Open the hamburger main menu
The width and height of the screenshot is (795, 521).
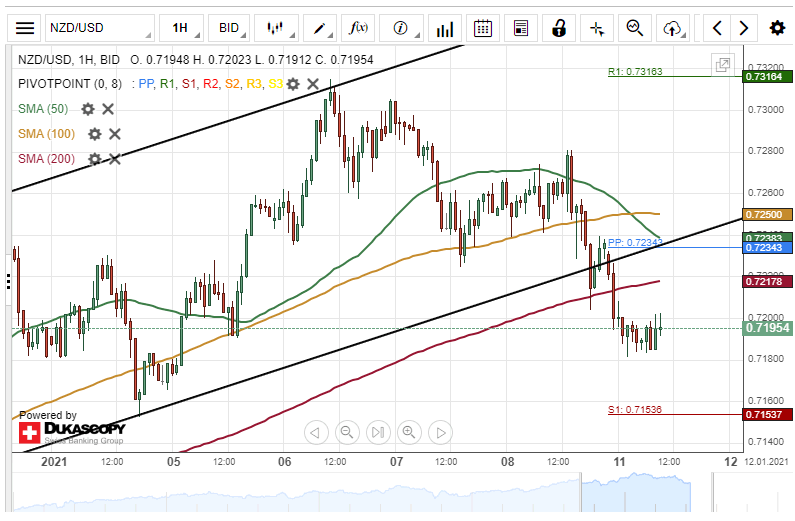[25, 27]
